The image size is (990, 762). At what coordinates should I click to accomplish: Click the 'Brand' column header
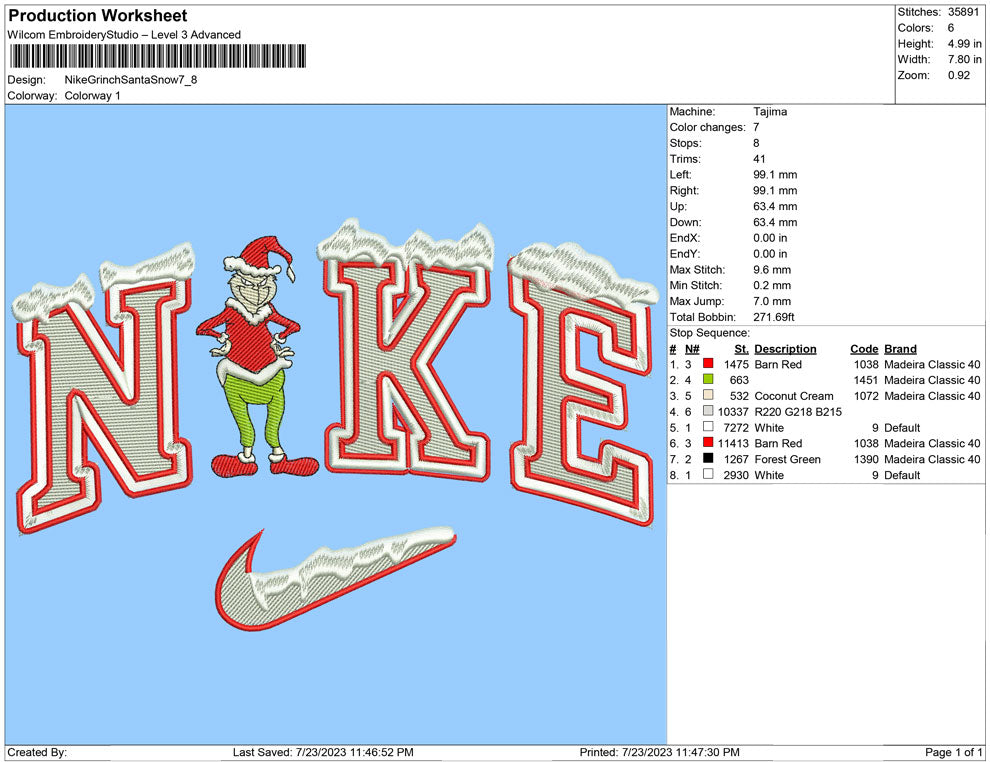pyautogui.click(x=900, y=348)
